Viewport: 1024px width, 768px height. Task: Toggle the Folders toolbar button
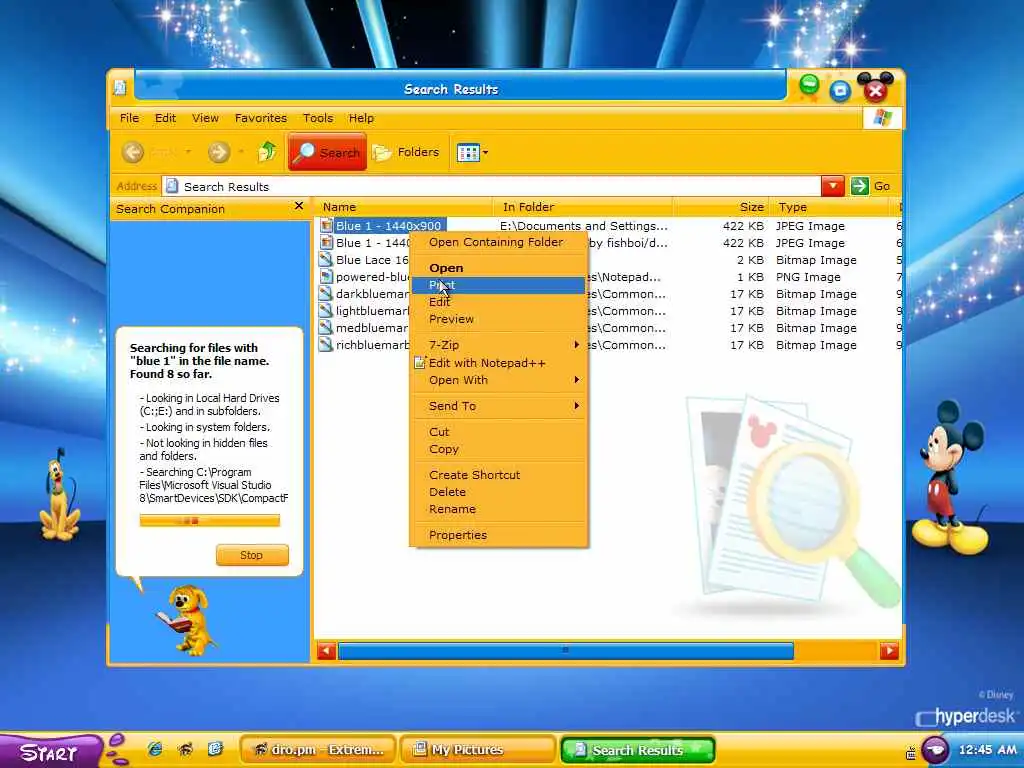tap(406, 152)
